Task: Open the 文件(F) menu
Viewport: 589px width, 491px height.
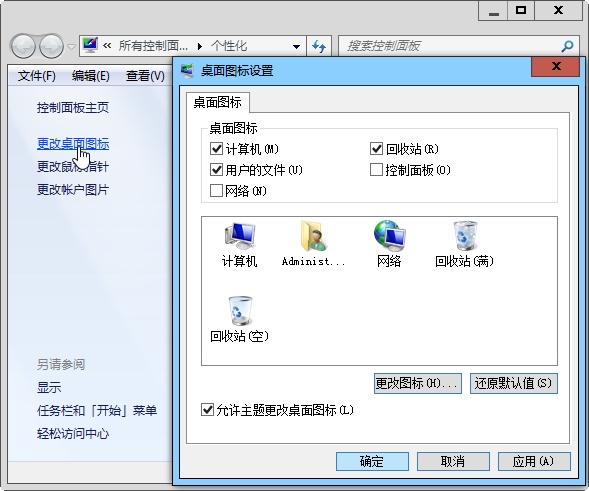Action: (36, 76)
